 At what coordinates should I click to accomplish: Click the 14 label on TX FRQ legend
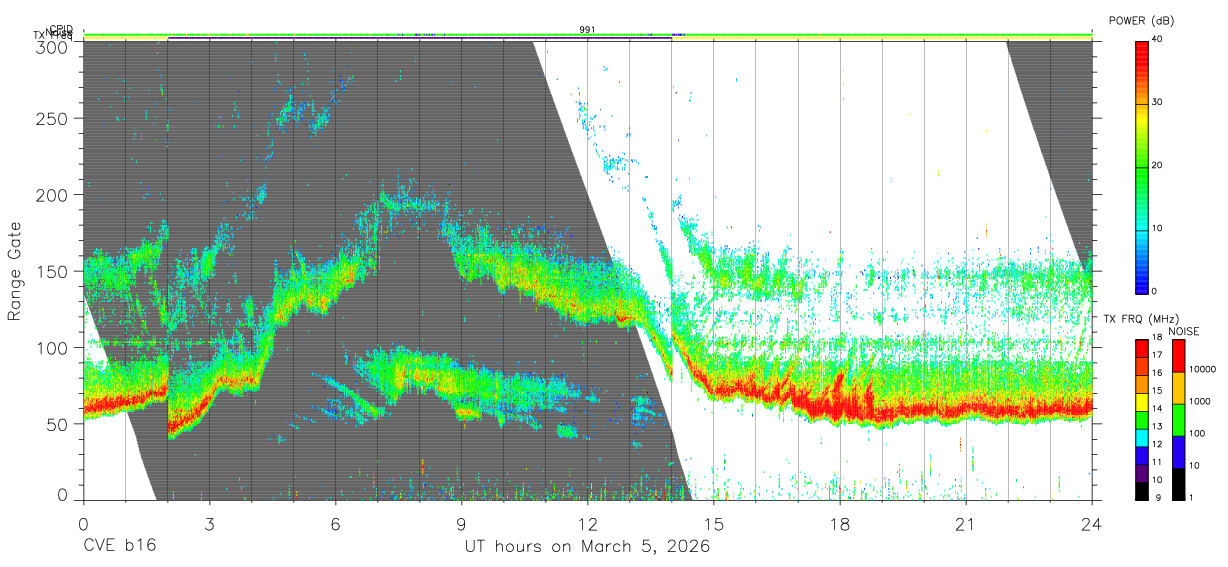click(1158, 408)
